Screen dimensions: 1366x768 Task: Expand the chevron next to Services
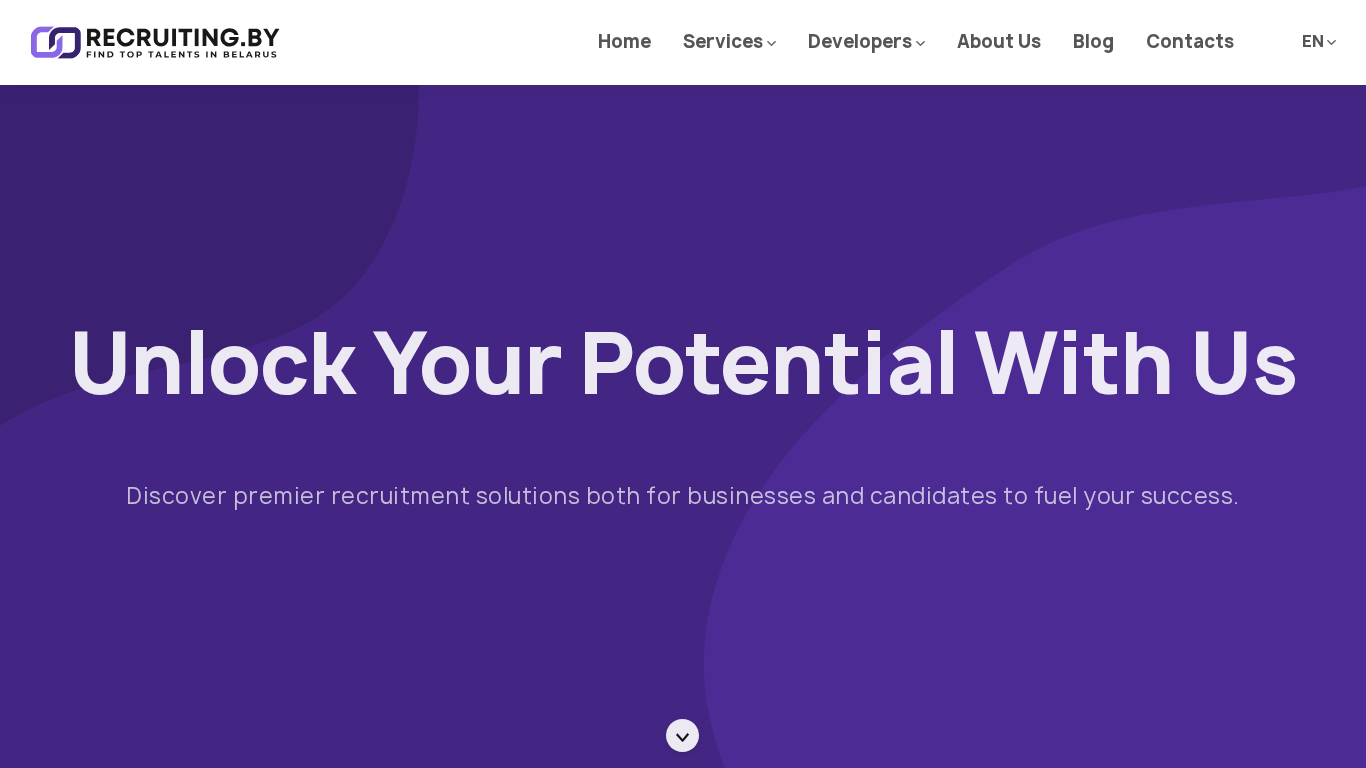(x=772, y=43)
